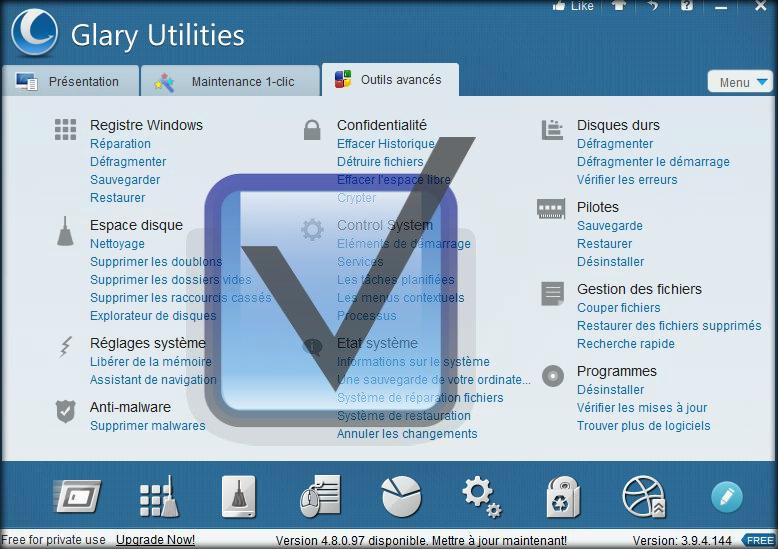Open the 1-click maintenance tool in bottom toolbar

pos(77,496)
